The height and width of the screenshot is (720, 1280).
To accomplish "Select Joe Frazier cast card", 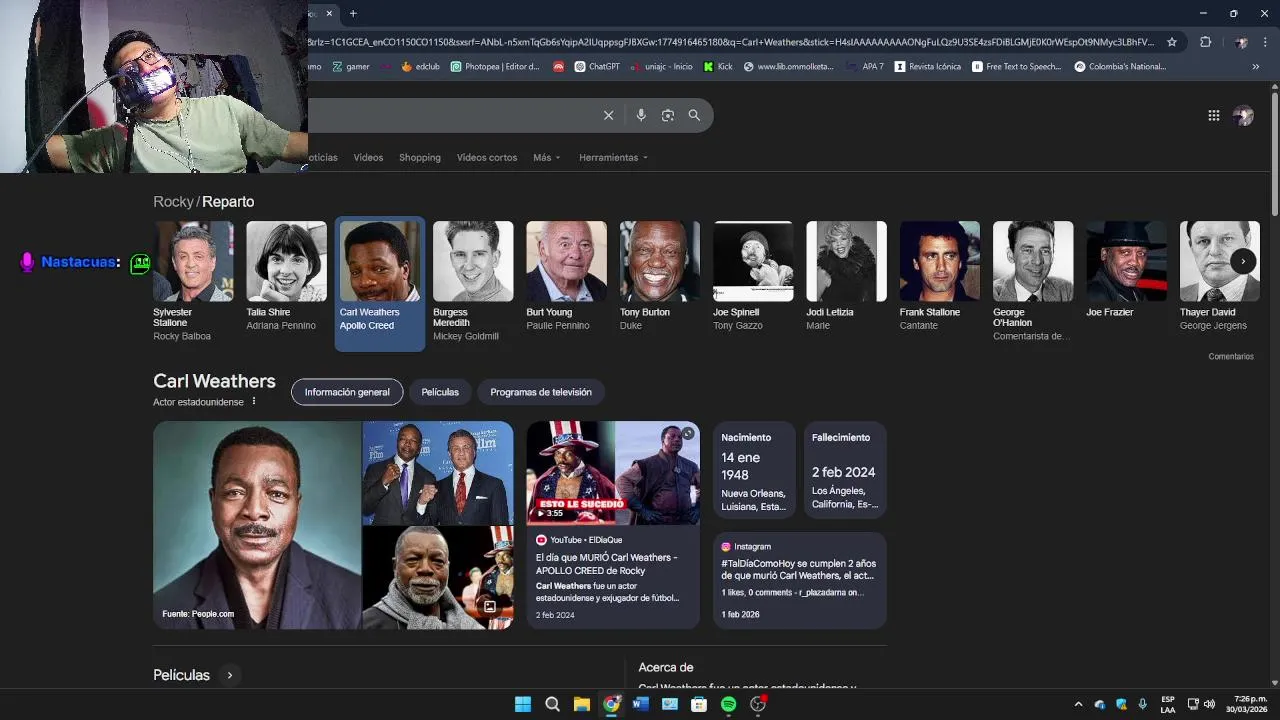I will (1126, 272).
